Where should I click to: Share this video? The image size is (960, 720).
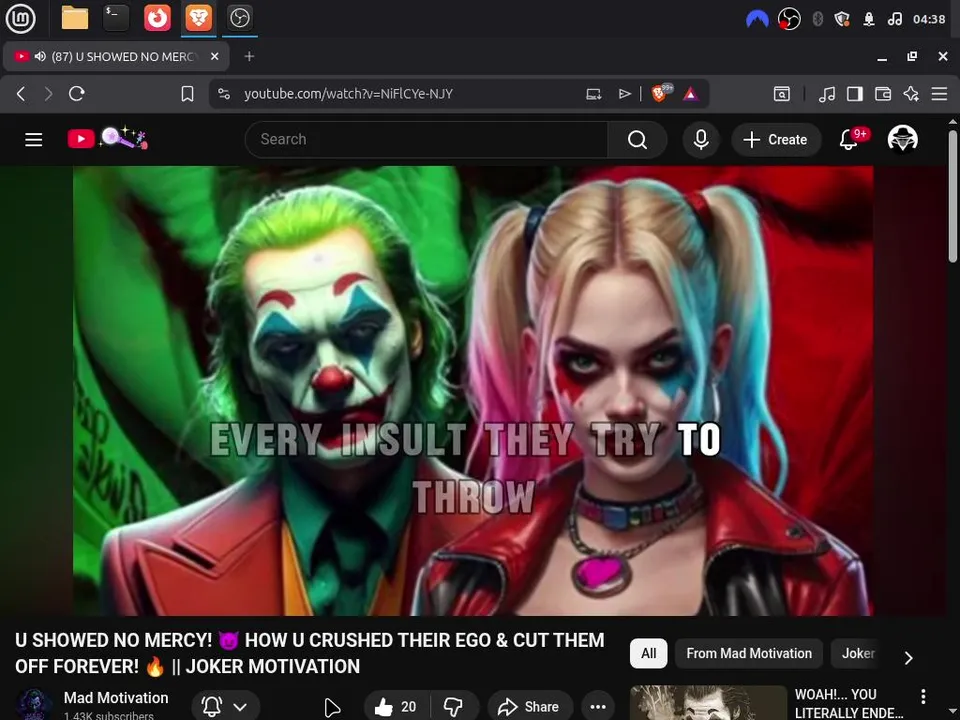[x=530, y=707]
